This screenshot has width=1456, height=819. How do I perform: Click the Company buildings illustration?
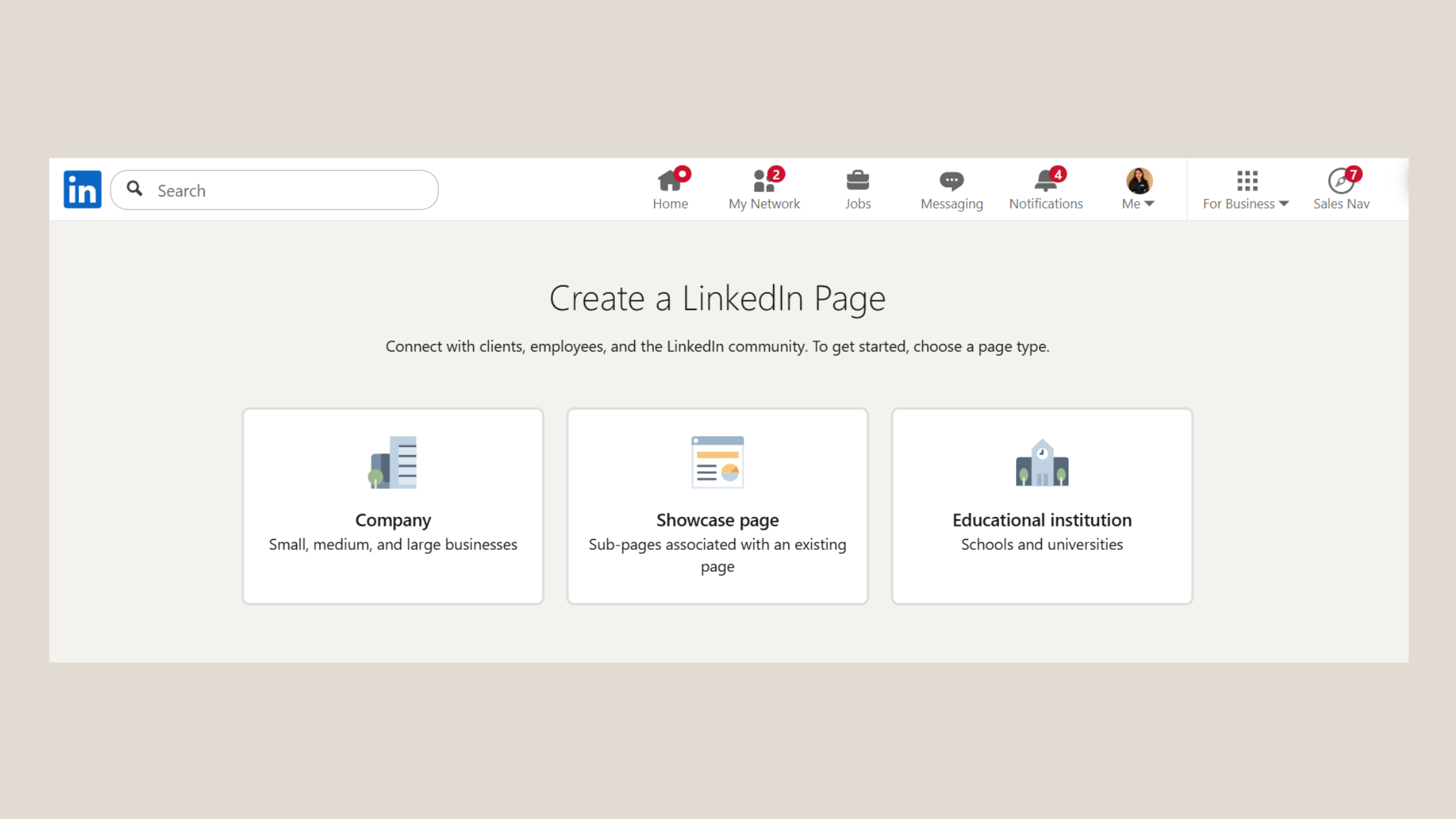393,462
